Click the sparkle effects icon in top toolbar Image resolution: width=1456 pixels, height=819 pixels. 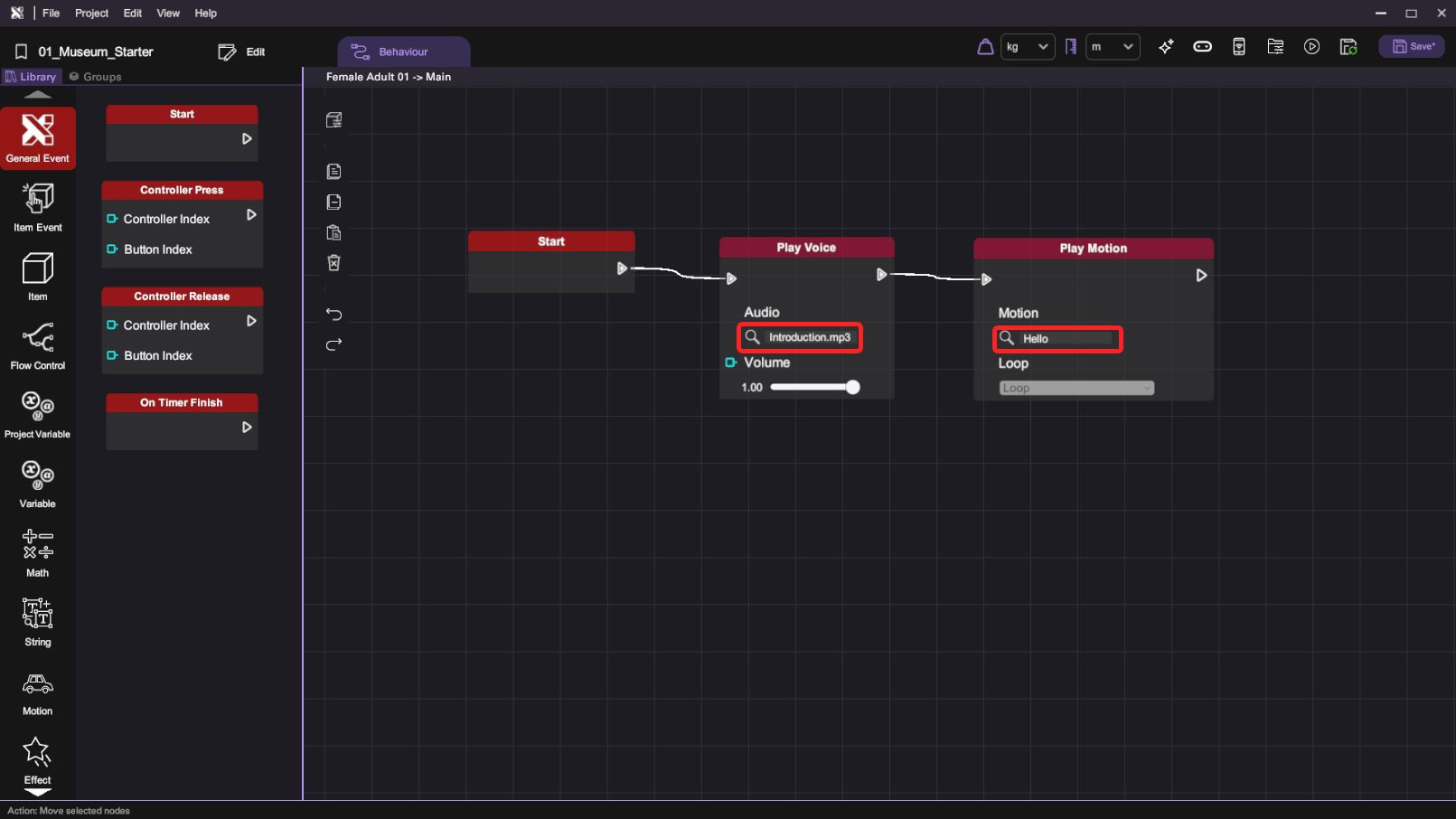(1166, 47)
